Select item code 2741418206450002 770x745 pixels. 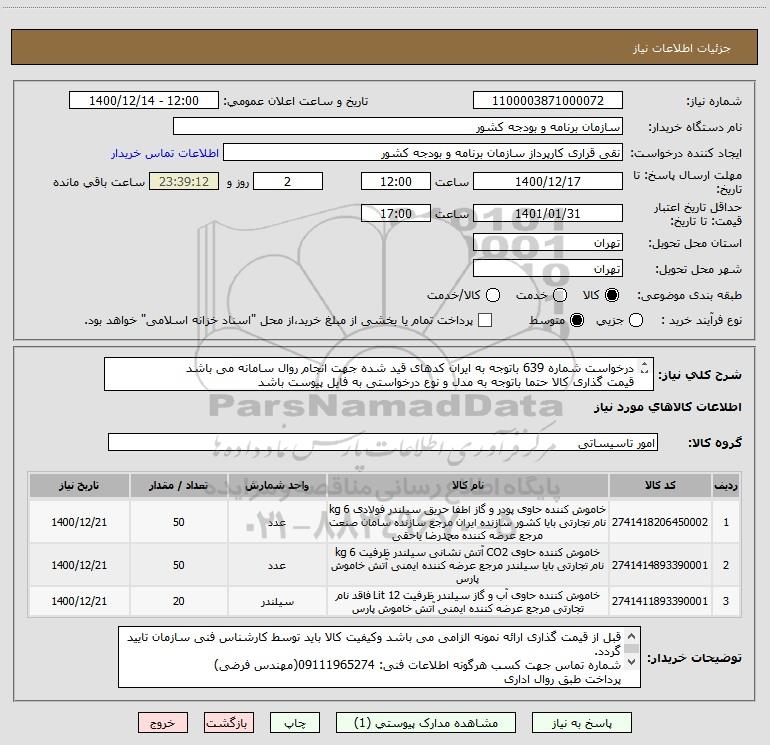click(x=660, y=522)
